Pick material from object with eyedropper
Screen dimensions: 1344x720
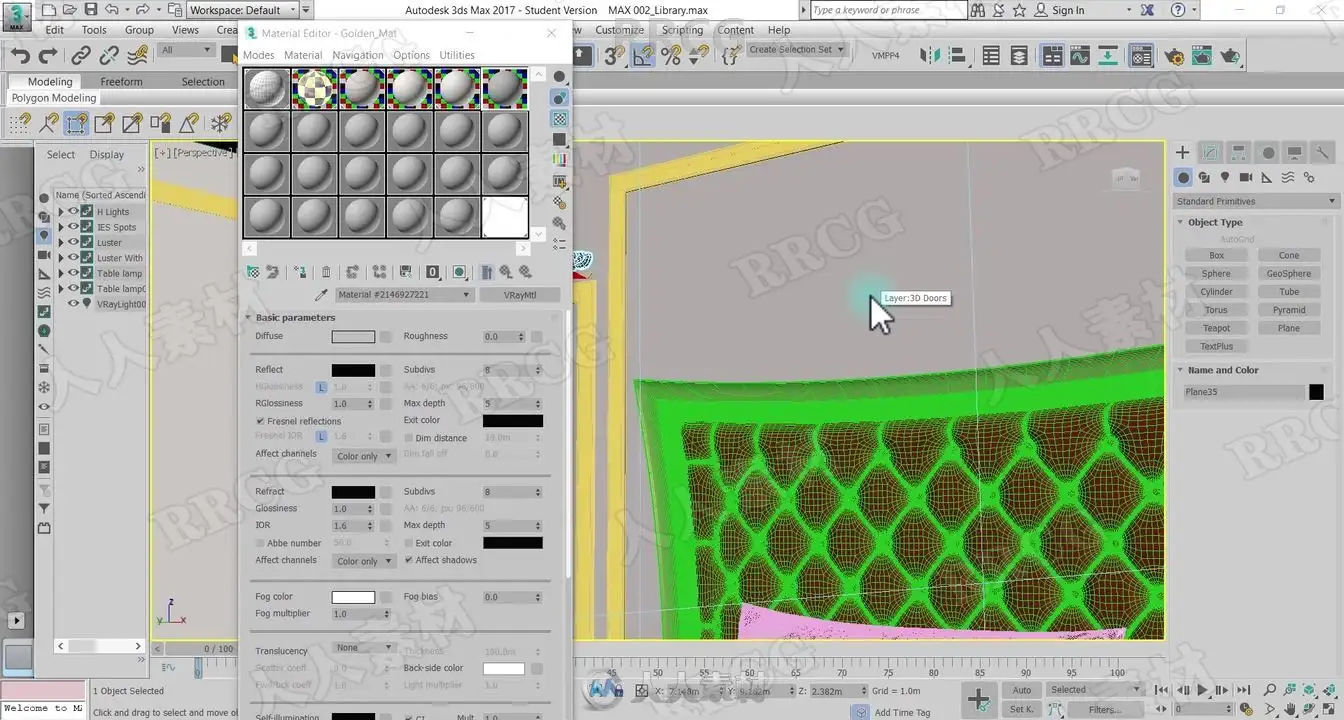click(x=321, y=295)
